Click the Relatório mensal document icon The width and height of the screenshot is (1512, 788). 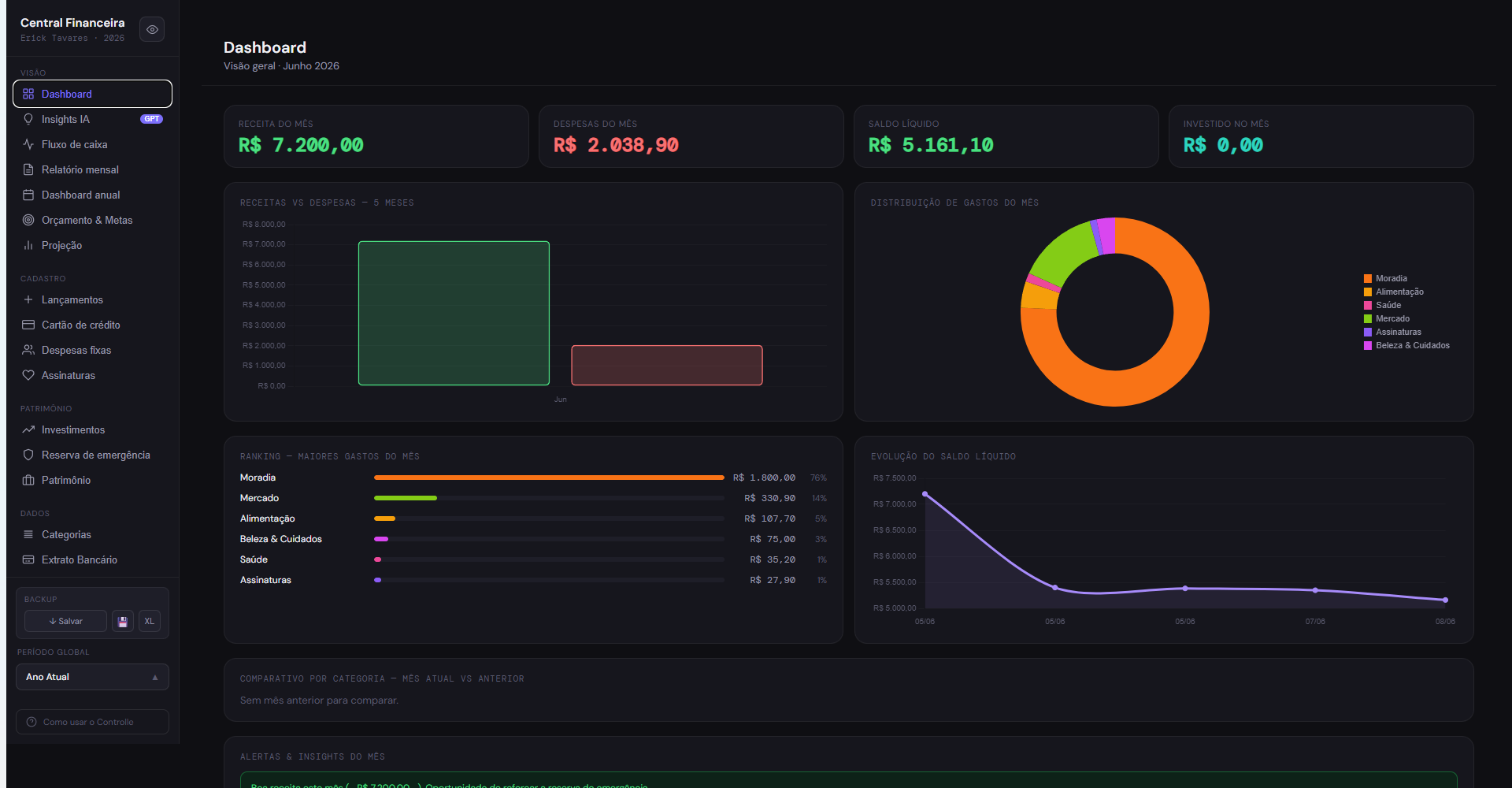[28, 169]
